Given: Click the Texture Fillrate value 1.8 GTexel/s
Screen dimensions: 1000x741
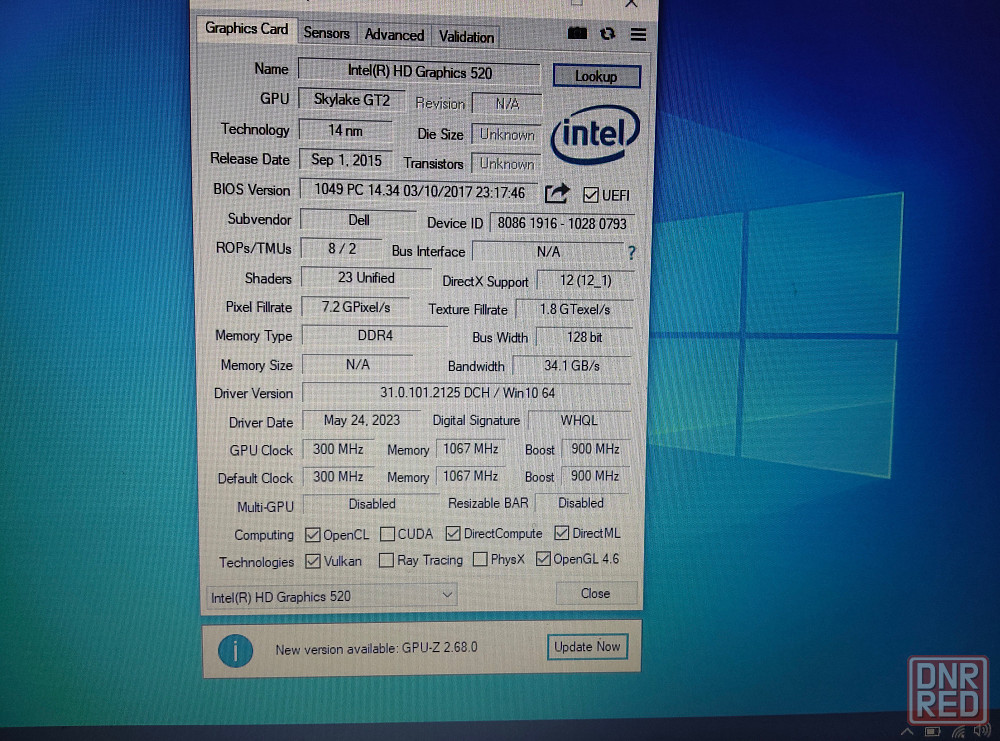Looking at the screenshot, I should (x=575, y=309).
